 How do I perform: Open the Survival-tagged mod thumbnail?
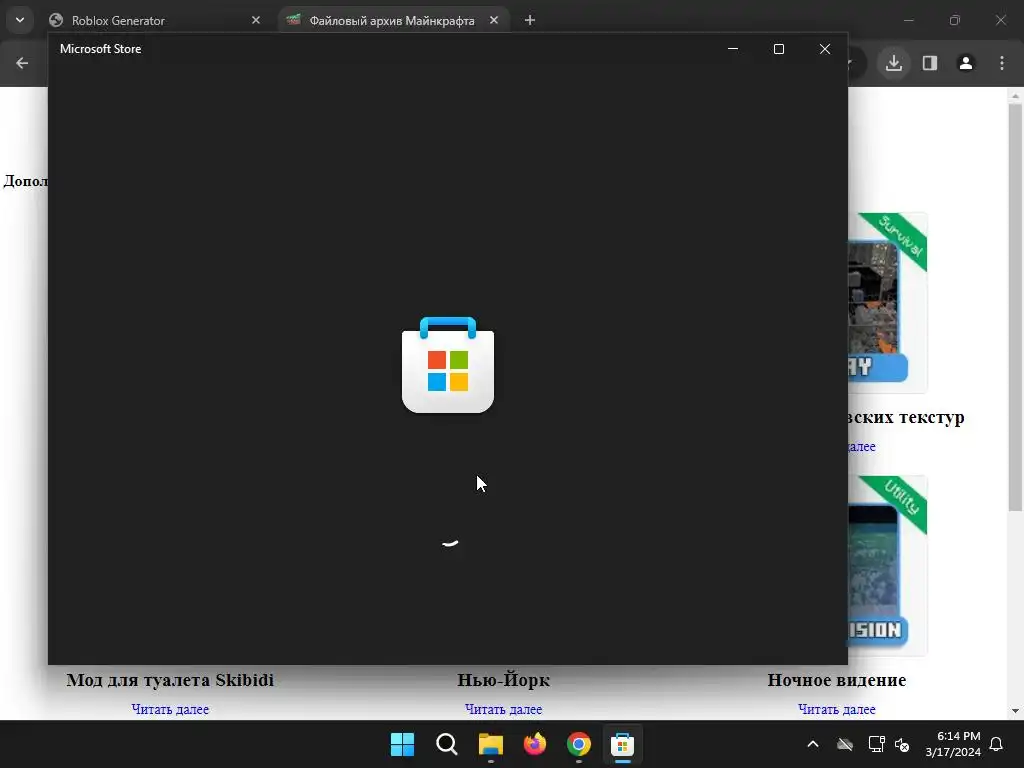click(888, 303)
